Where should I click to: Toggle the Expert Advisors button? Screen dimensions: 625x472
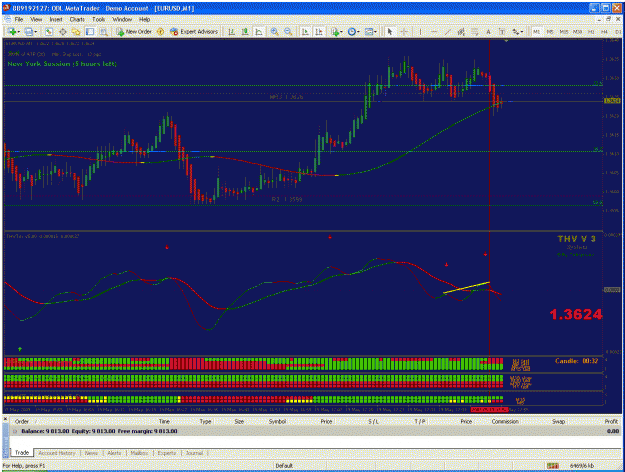point(194,31)
